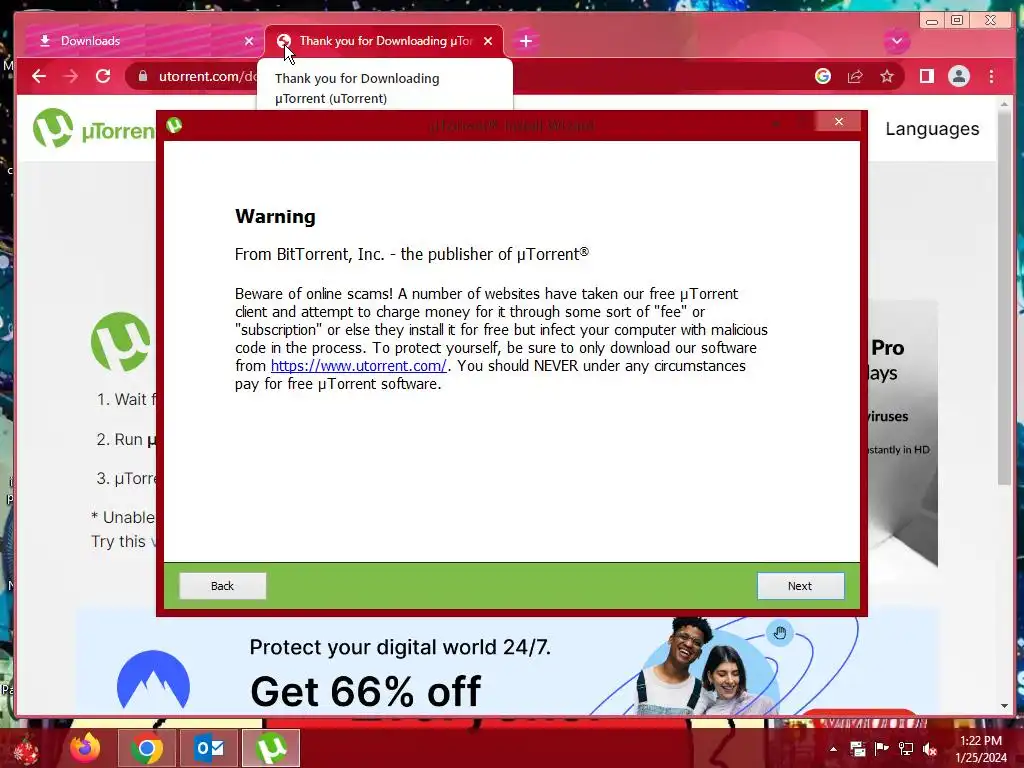The image size is (1024, 768).
Task: Reload the page with the refresh icon
Action: pos(103,76)
